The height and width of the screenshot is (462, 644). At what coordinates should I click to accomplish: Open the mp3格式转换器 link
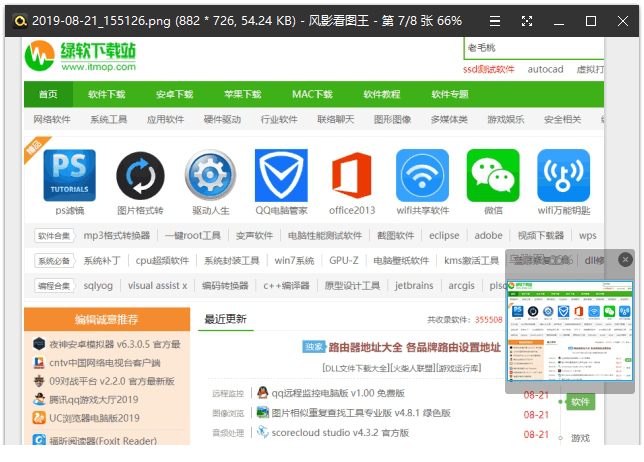pyautogui.click(x=117, y=236)
